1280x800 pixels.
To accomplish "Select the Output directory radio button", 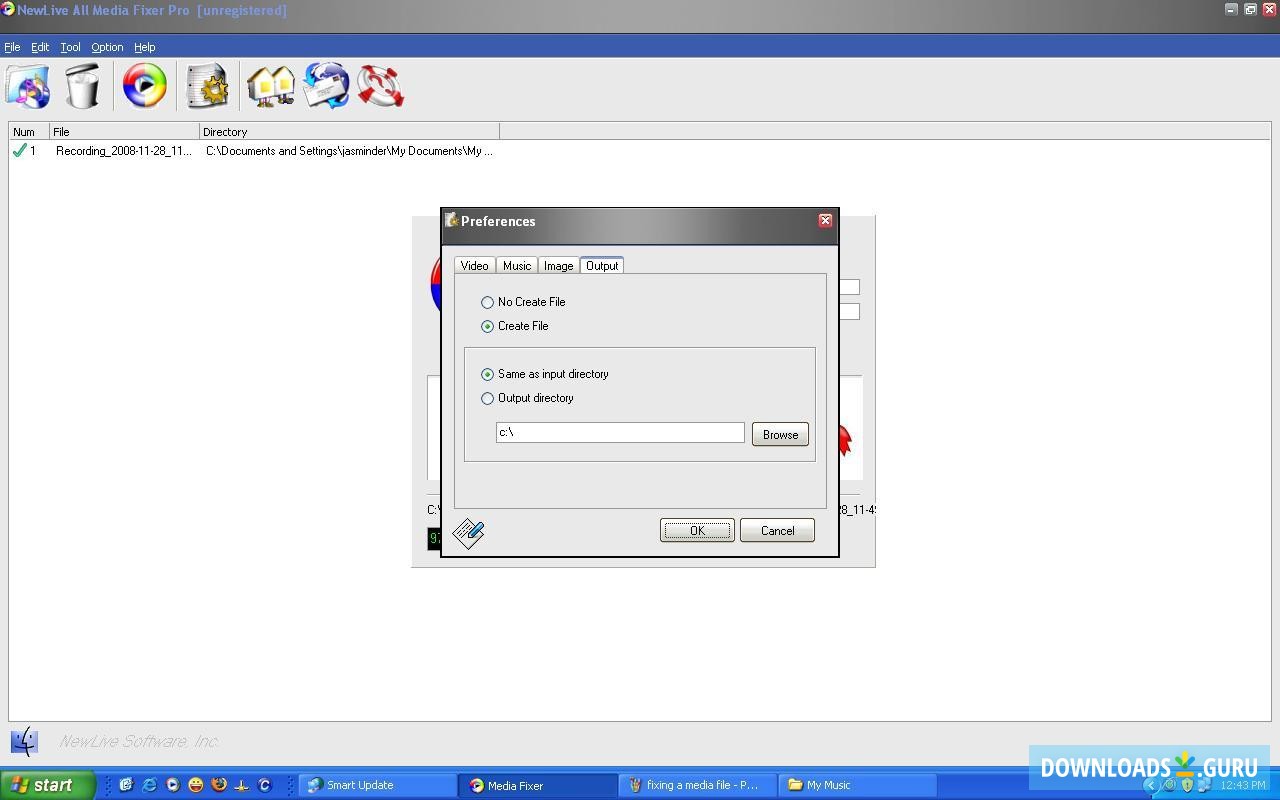I will tap(487, 398).
